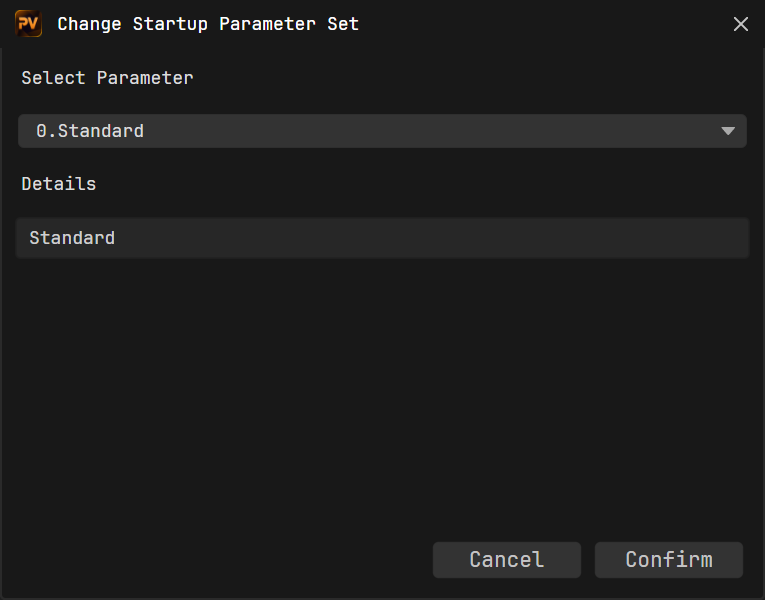
Task: Open the 0.Standard combo box
Action: pyautogui.click(x=382, y=131)
